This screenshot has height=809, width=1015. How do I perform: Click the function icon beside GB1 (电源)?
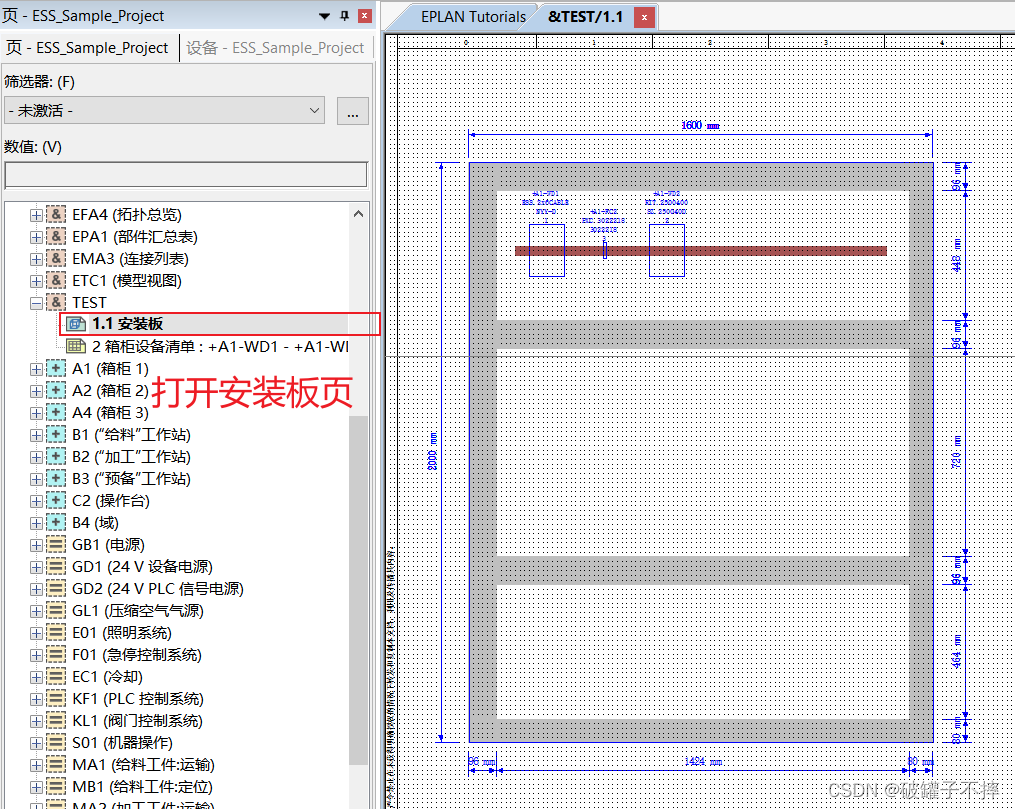tap(57, 545)
